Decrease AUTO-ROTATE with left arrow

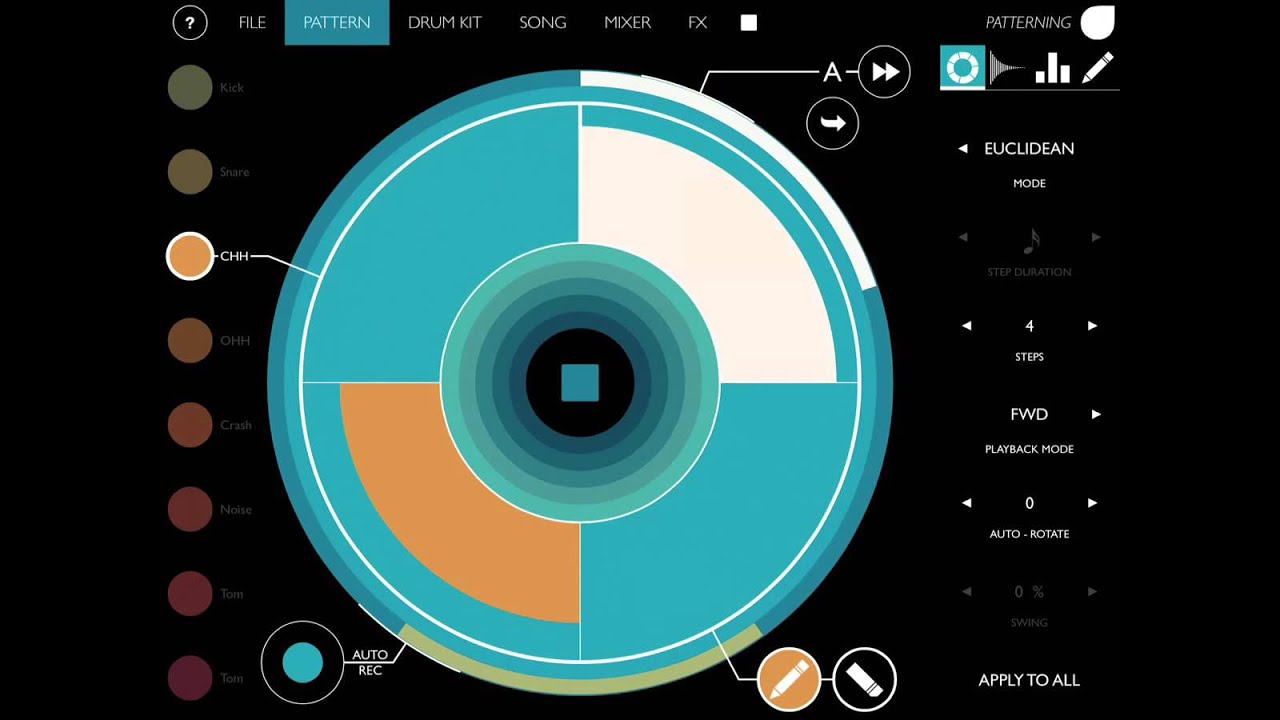[966, 503]
